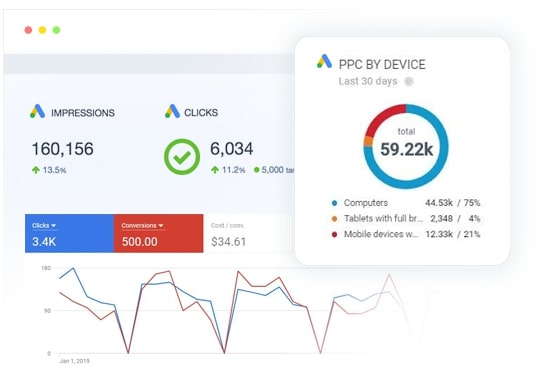
Task: Open the Last 30 days date range
Action: click(368, 81)
